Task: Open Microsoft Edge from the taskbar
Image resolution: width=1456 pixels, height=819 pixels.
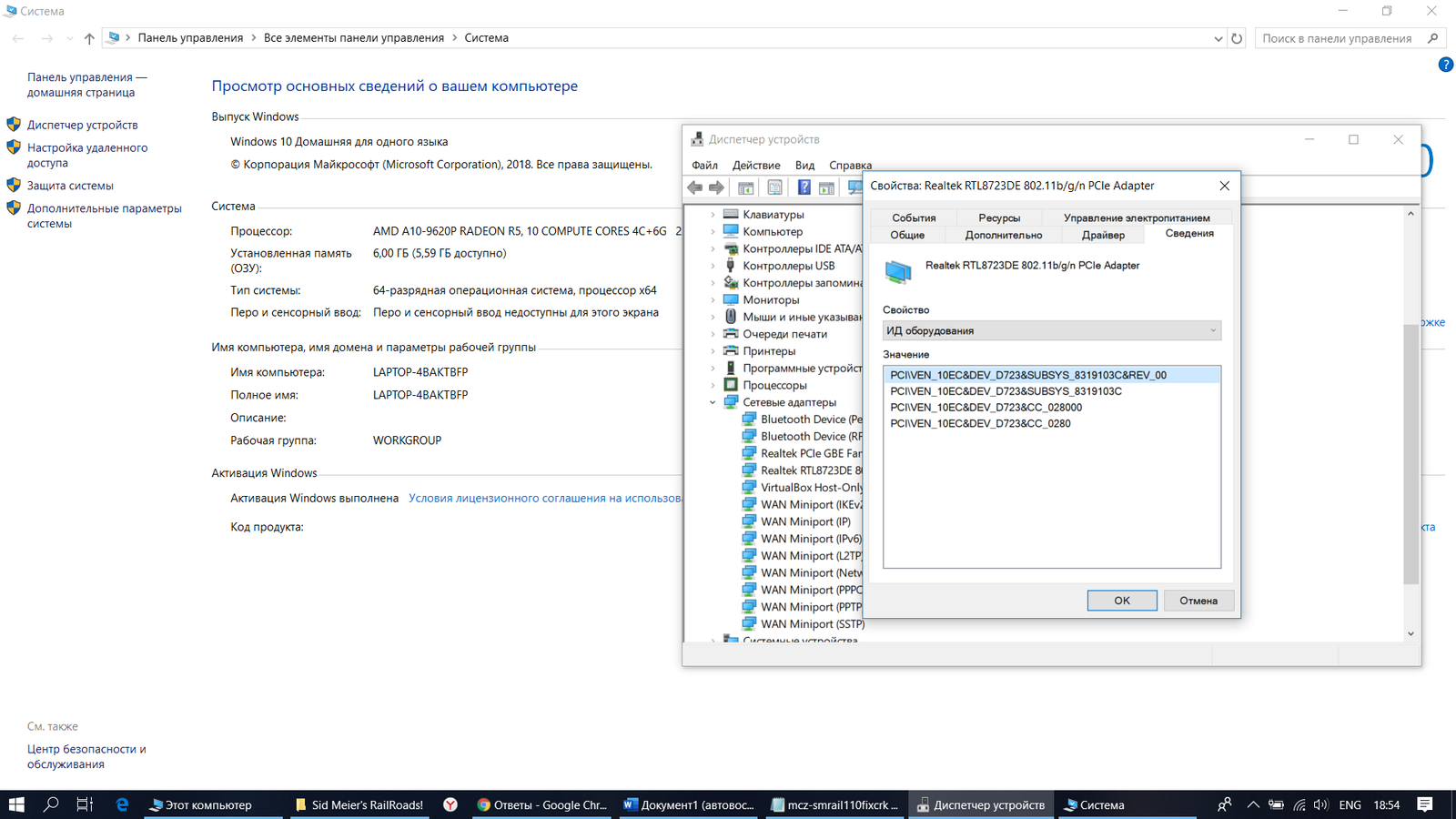Action: pos(122,804)
